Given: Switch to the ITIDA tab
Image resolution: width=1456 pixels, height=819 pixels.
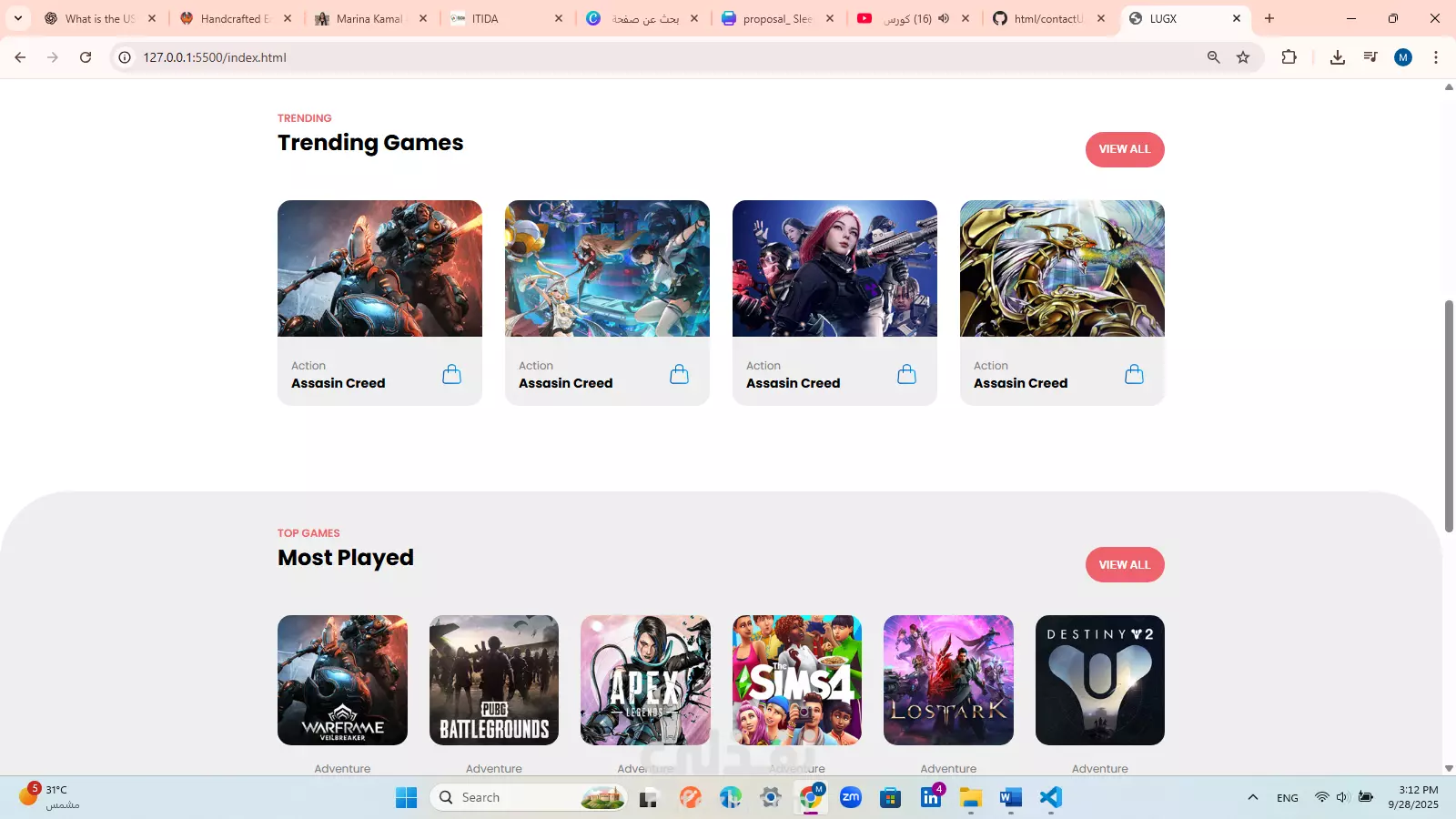Looking at the screenshot, I should click(506, 18).
